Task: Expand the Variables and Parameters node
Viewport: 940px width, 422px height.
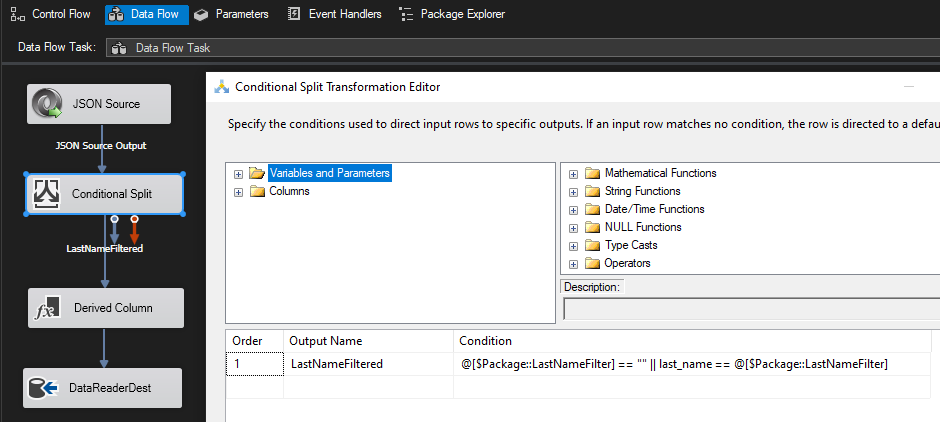Action: pos(239,173)
